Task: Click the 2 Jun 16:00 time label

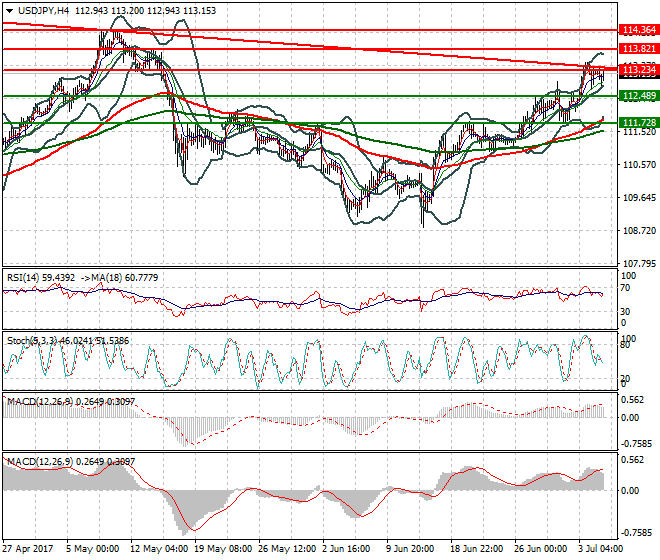Action: click(x=346, y=549)
